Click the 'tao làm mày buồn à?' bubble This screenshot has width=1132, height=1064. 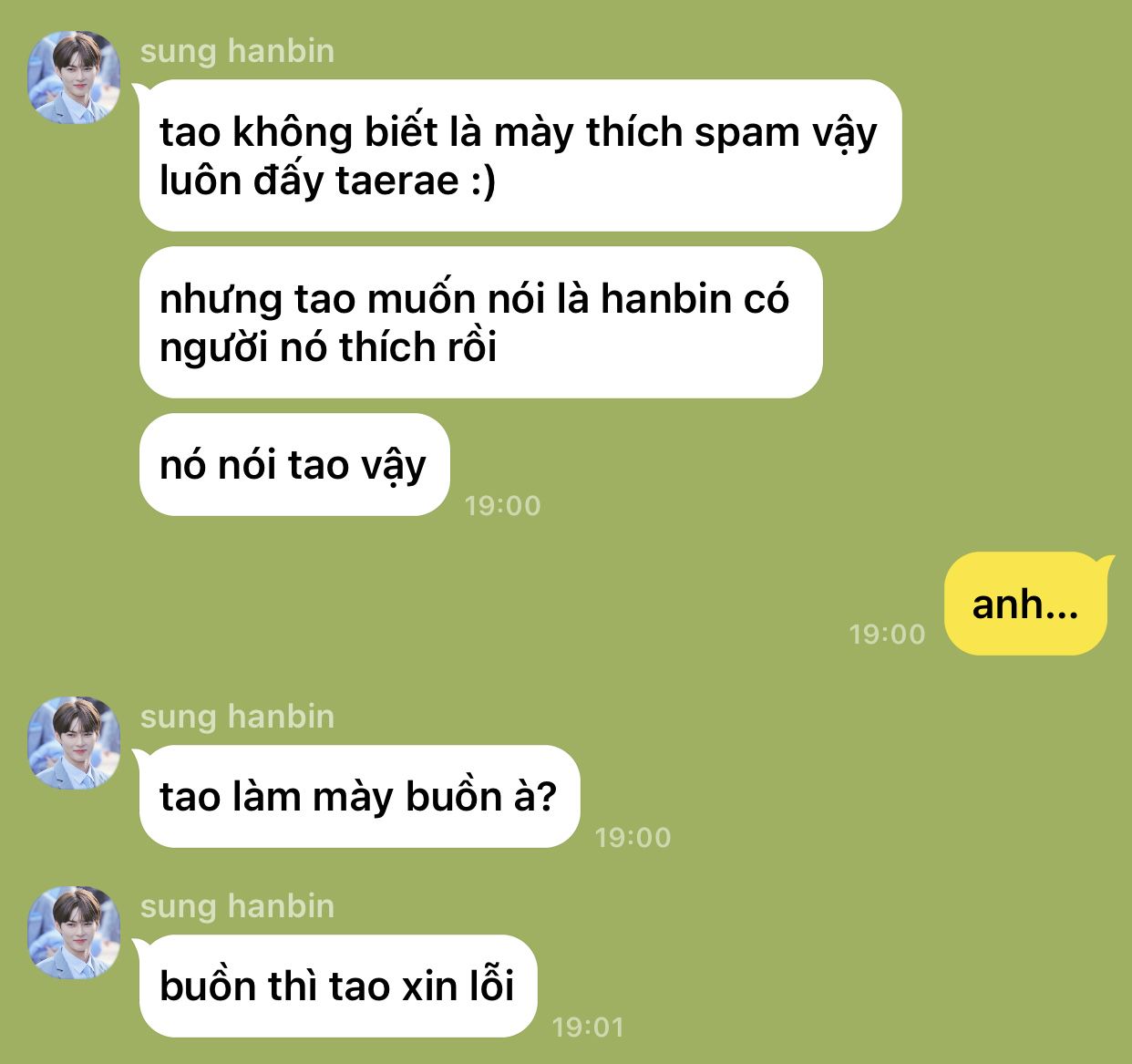(x=359, y=797)
